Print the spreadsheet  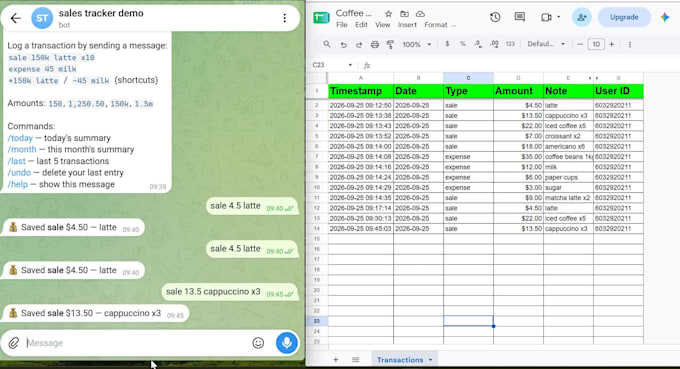(375, 44)
